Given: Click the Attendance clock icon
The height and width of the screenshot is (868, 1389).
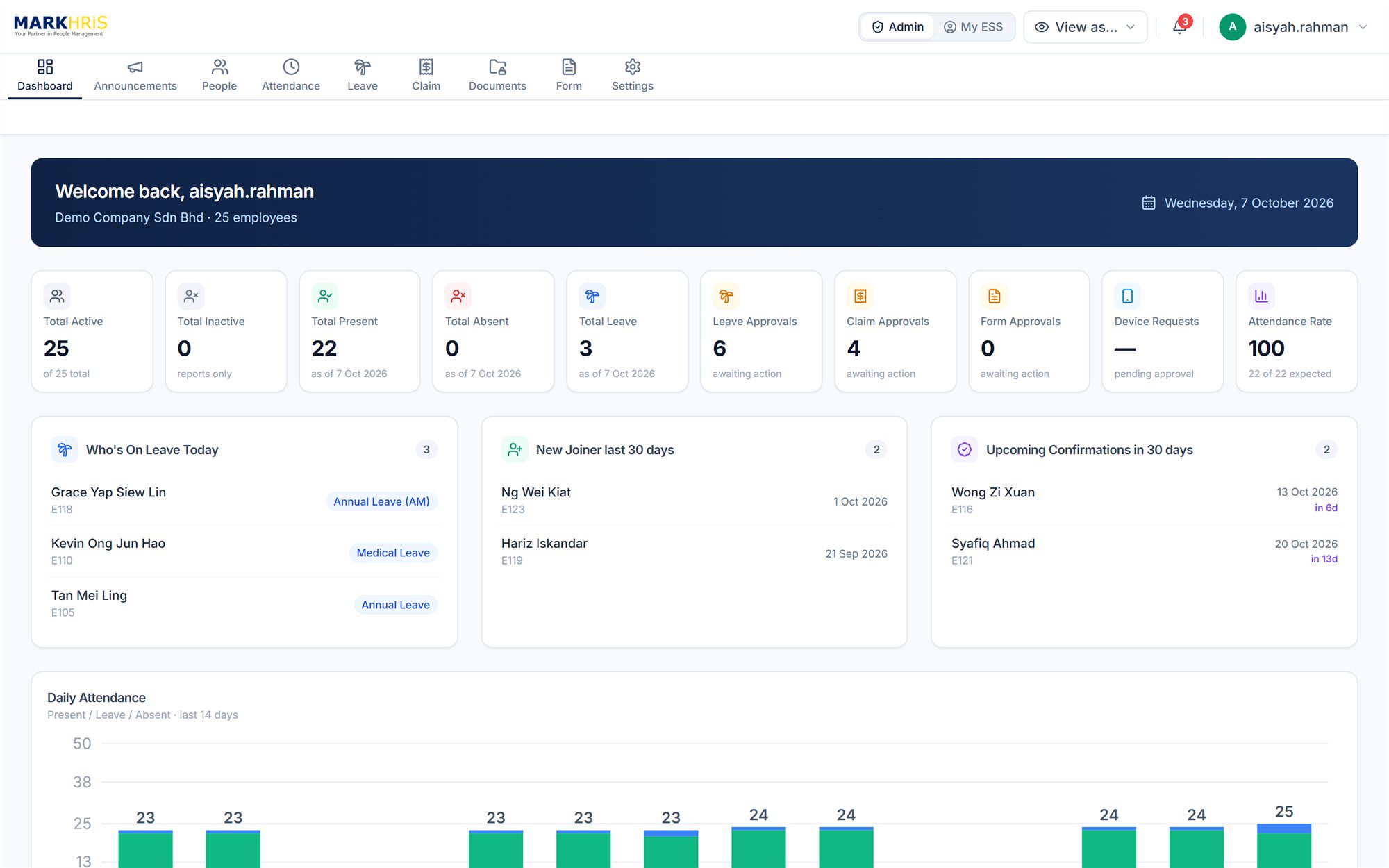Looking at the screenshot, I should 291,67.
